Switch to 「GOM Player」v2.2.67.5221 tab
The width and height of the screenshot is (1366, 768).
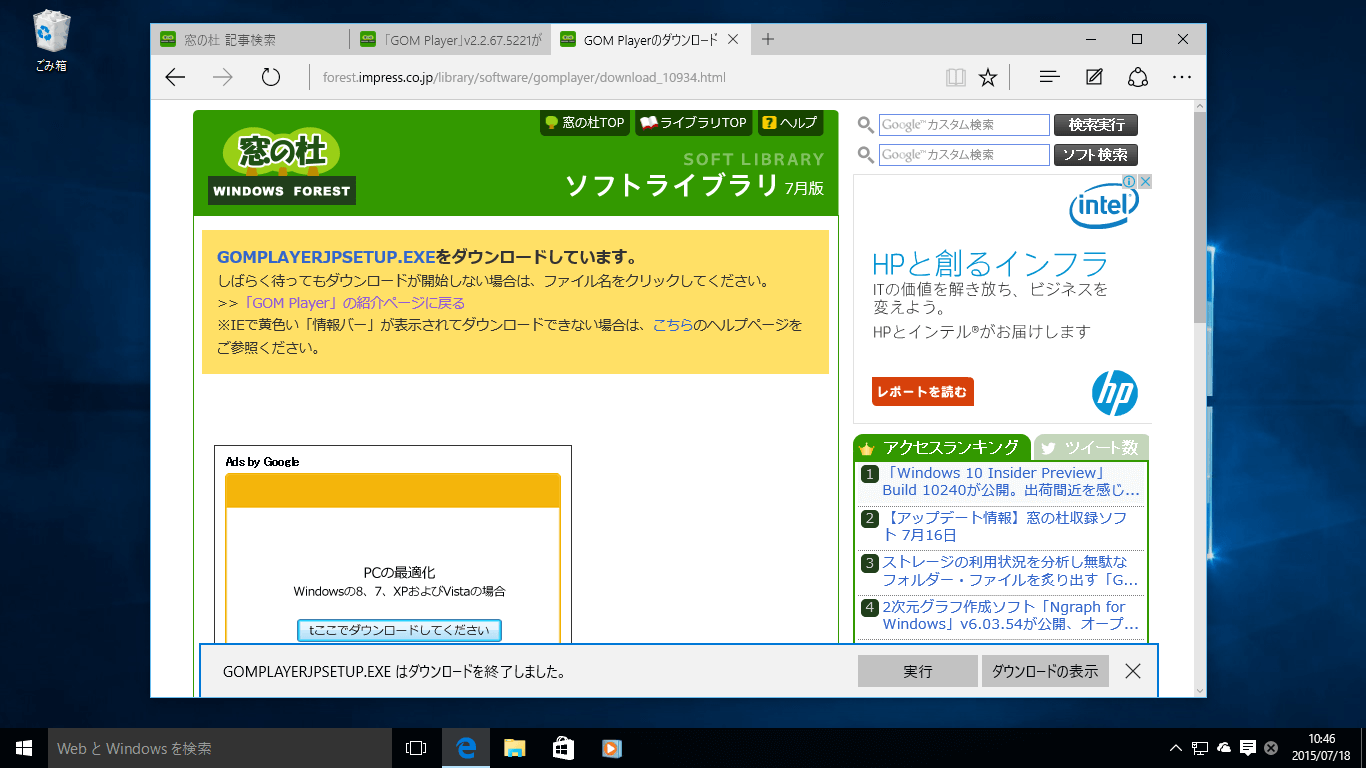tap(450, 40)
